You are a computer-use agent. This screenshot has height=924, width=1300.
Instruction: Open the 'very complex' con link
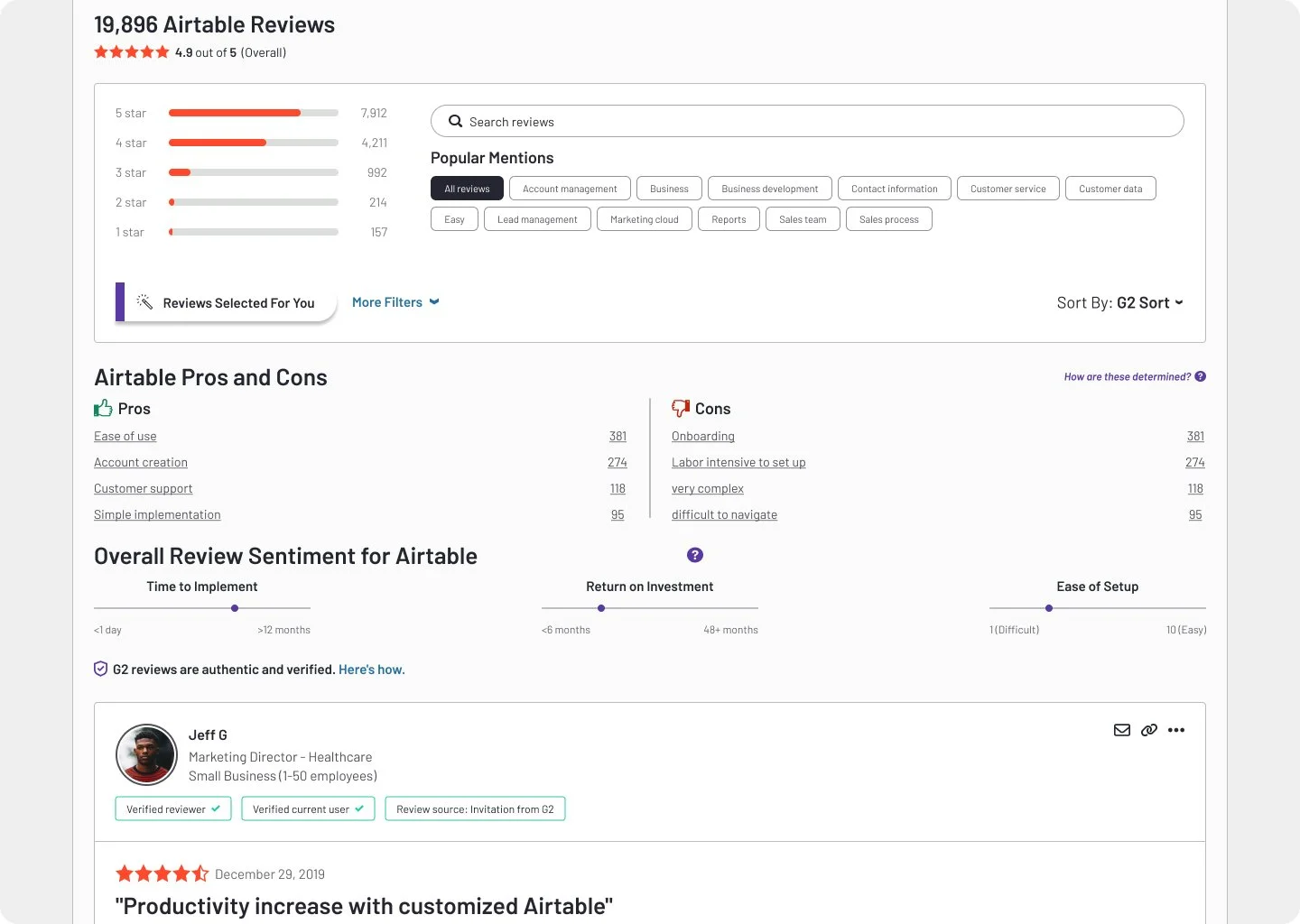708,488
